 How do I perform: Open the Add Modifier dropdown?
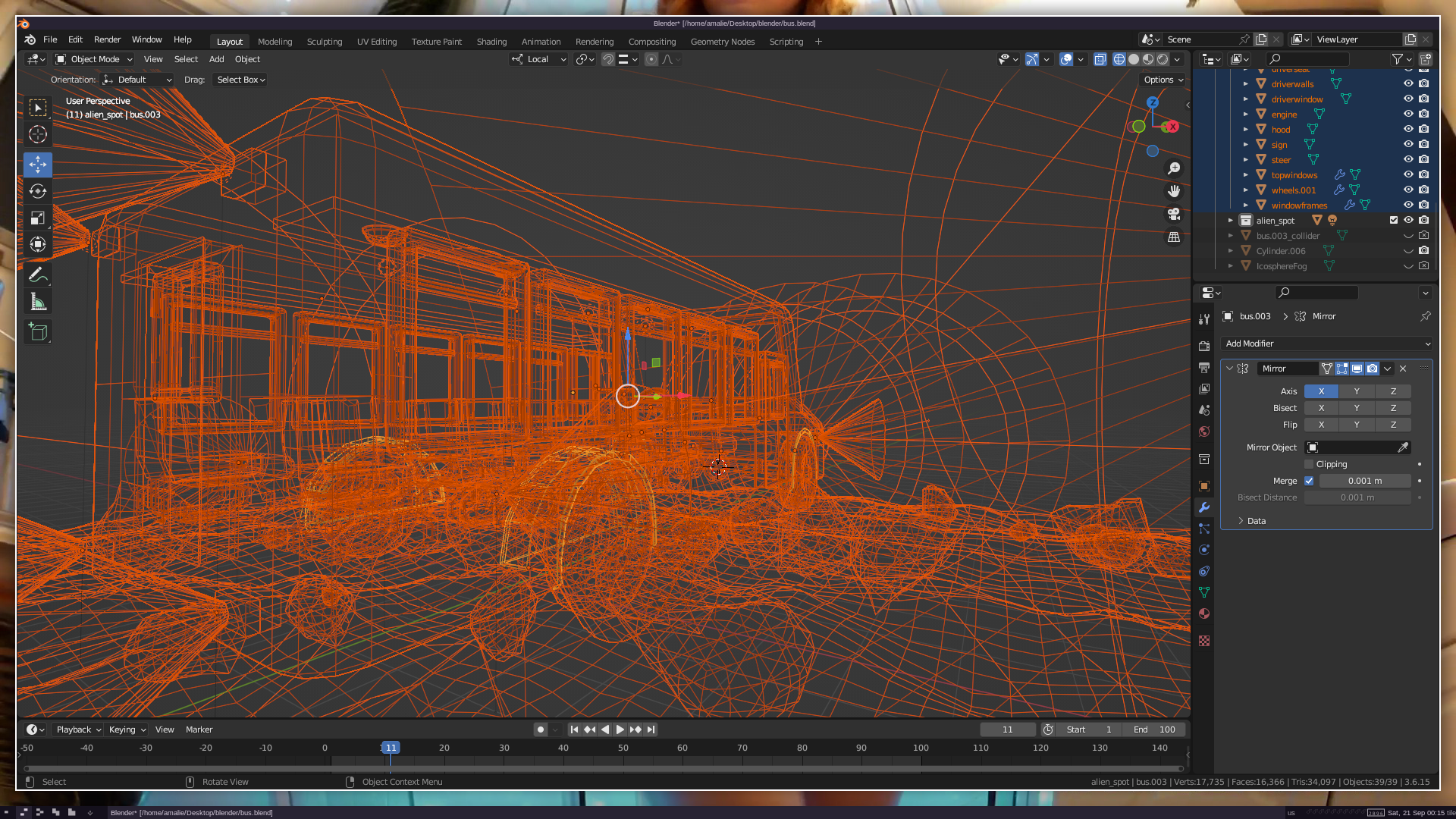pyautogui.click(x=1326, y=344)
